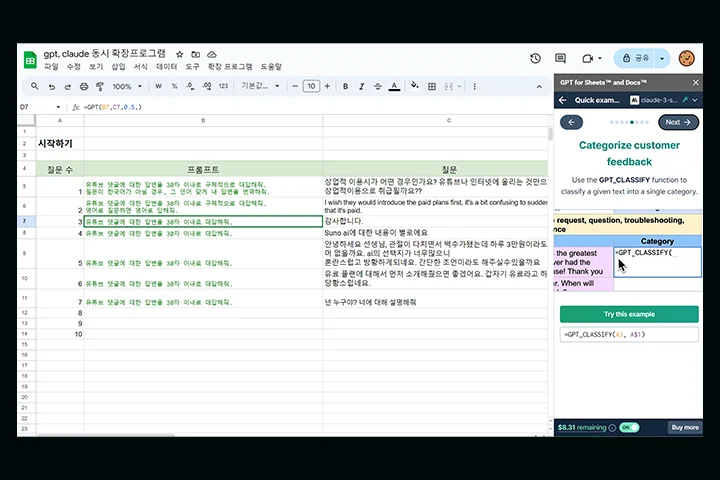Decrease font size with minus button
720x480 pixels.
tap(295, 86)
